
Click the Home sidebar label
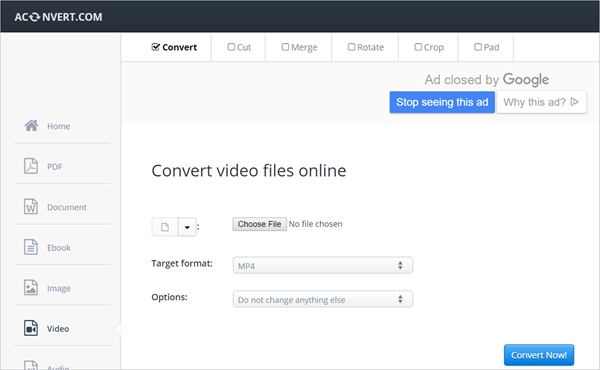(59, 126)
